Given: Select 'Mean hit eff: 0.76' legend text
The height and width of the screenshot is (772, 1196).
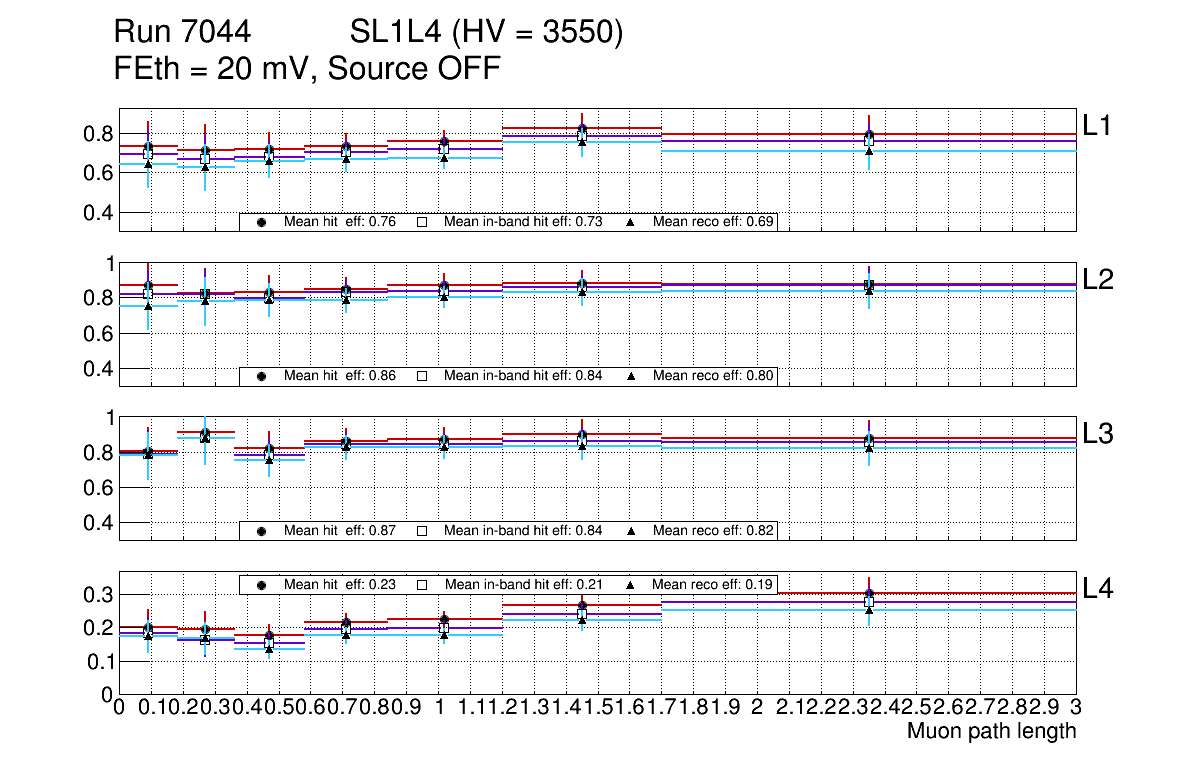Looking at the screenshot, I should (x=340, y=223).
